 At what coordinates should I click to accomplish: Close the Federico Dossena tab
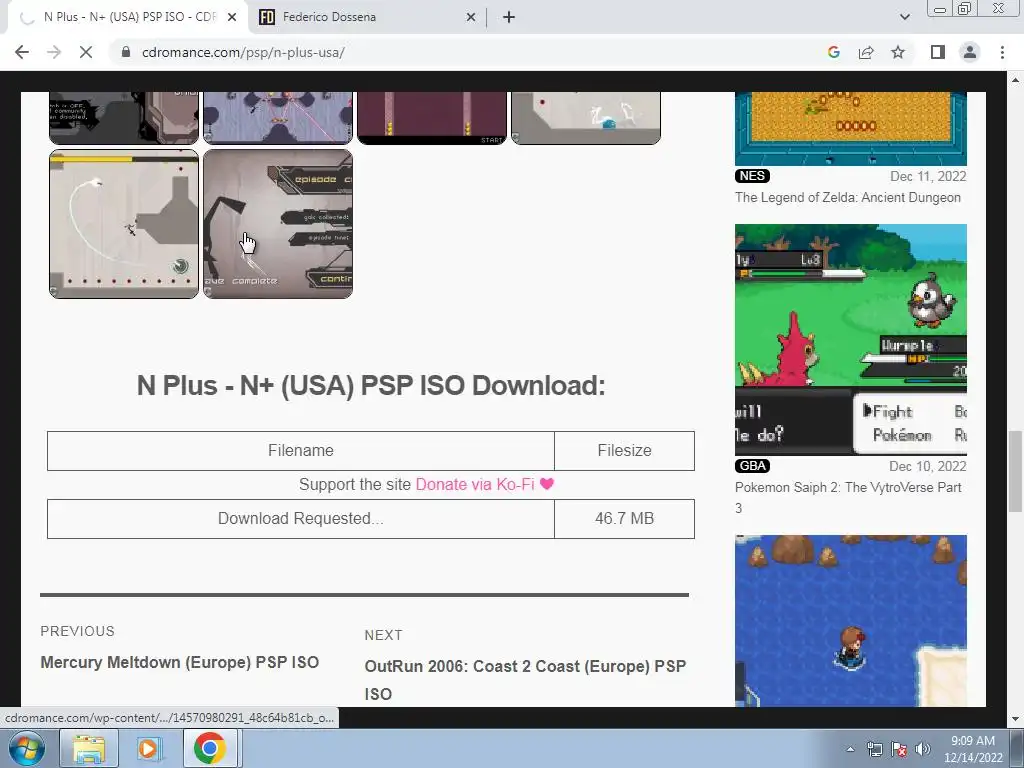tap(471, 17)
